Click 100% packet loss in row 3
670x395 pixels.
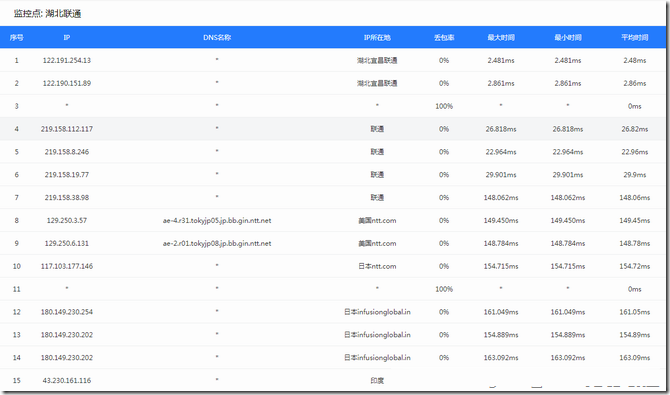444,106
